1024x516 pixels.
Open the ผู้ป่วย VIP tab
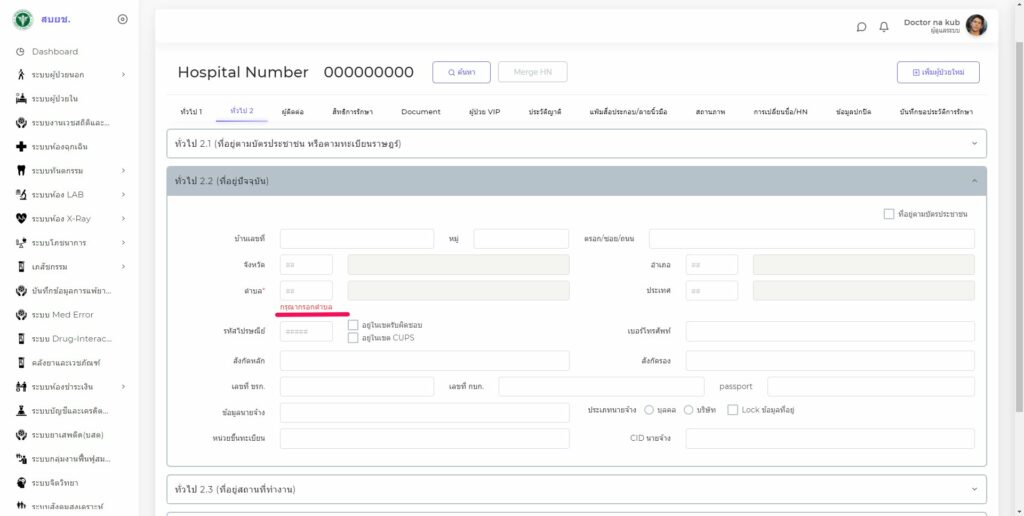484,112
